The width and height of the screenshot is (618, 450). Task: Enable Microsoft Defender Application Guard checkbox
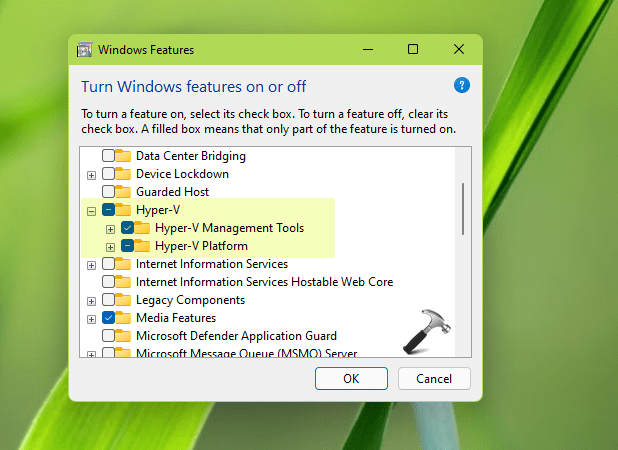click(108, 336)
